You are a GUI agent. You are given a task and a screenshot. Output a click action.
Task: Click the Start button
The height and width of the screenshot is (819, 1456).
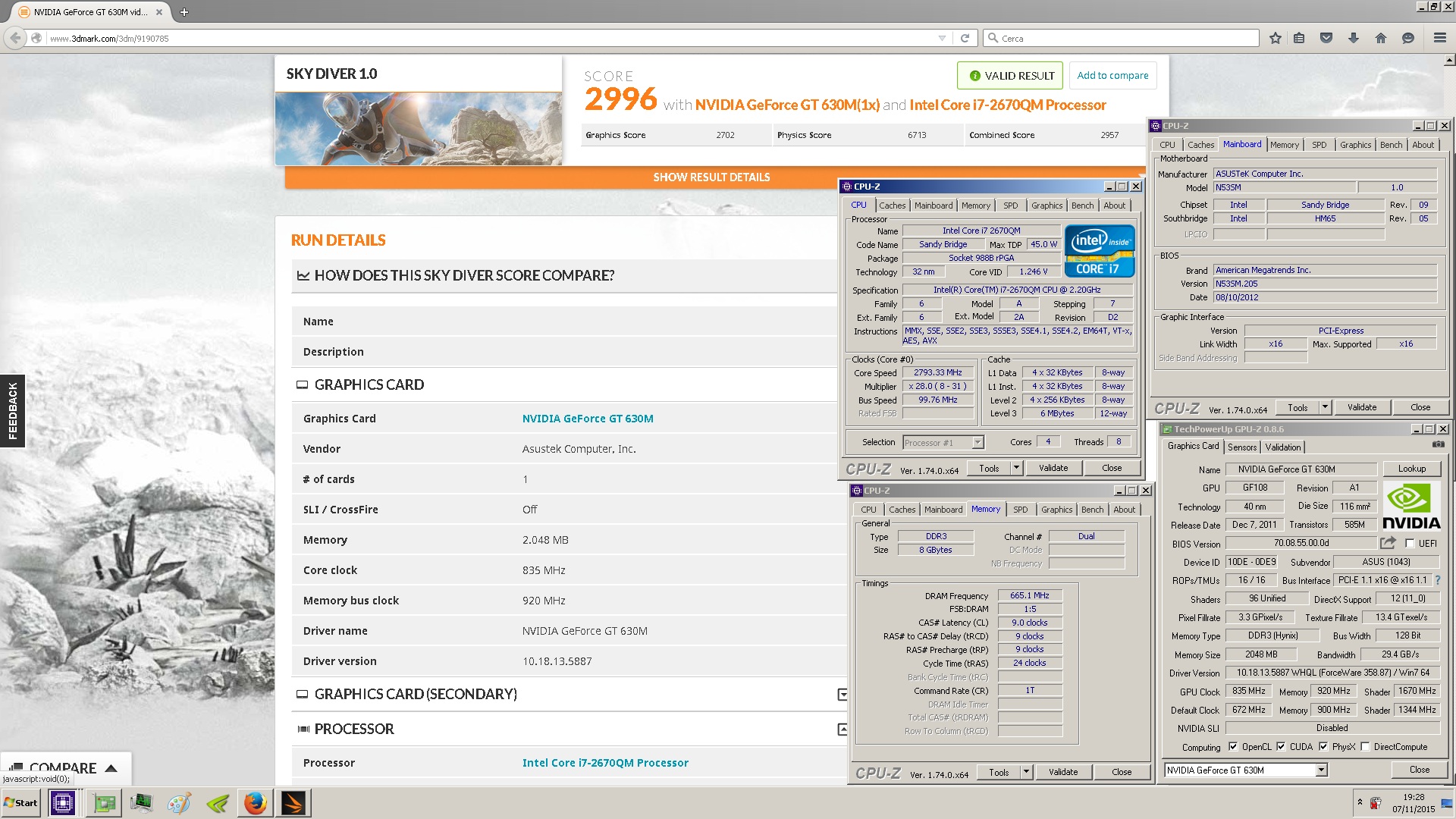20,802
